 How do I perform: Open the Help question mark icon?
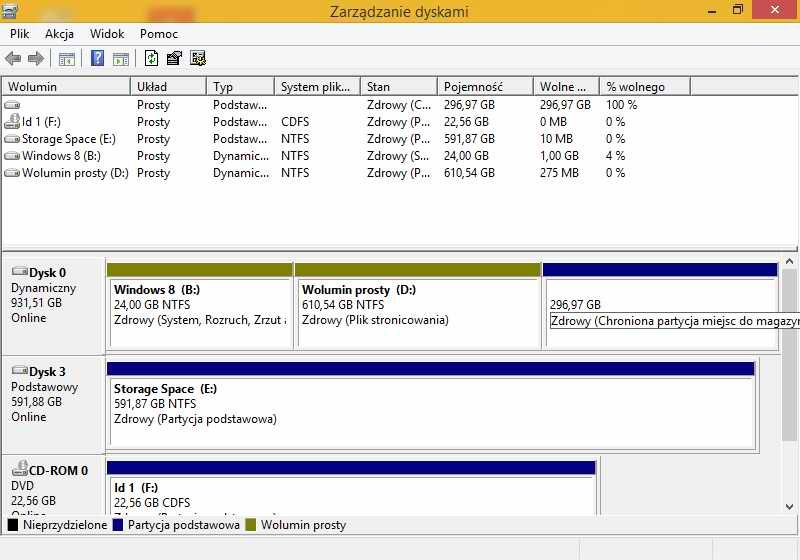[97, 58]
